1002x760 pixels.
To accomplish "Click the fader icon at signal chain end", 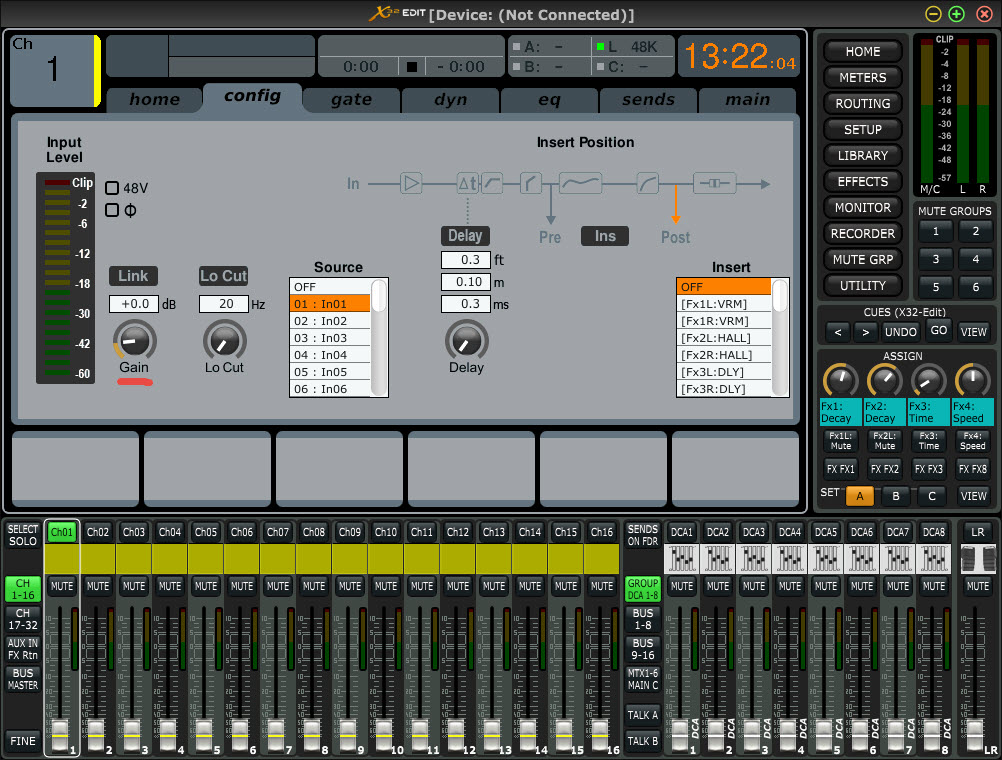I will (714, 183).
